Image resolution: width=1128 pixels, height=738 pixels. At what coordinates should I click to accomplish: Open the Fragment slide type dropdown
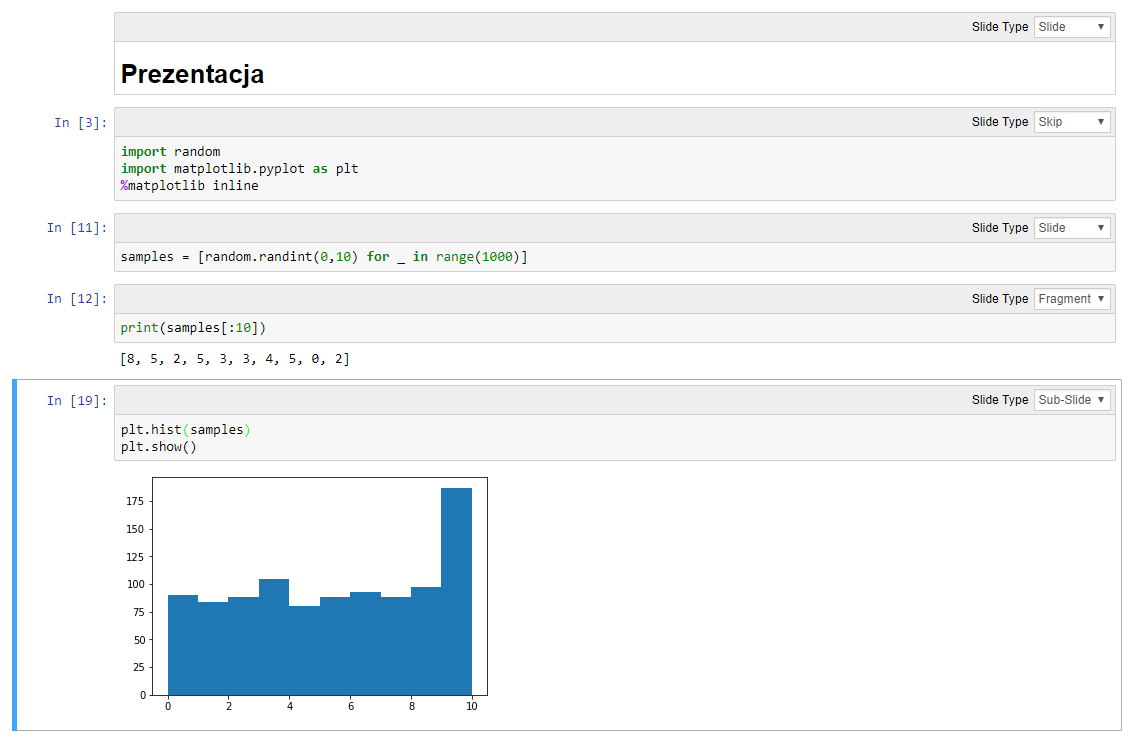[x=1071, y=299]
